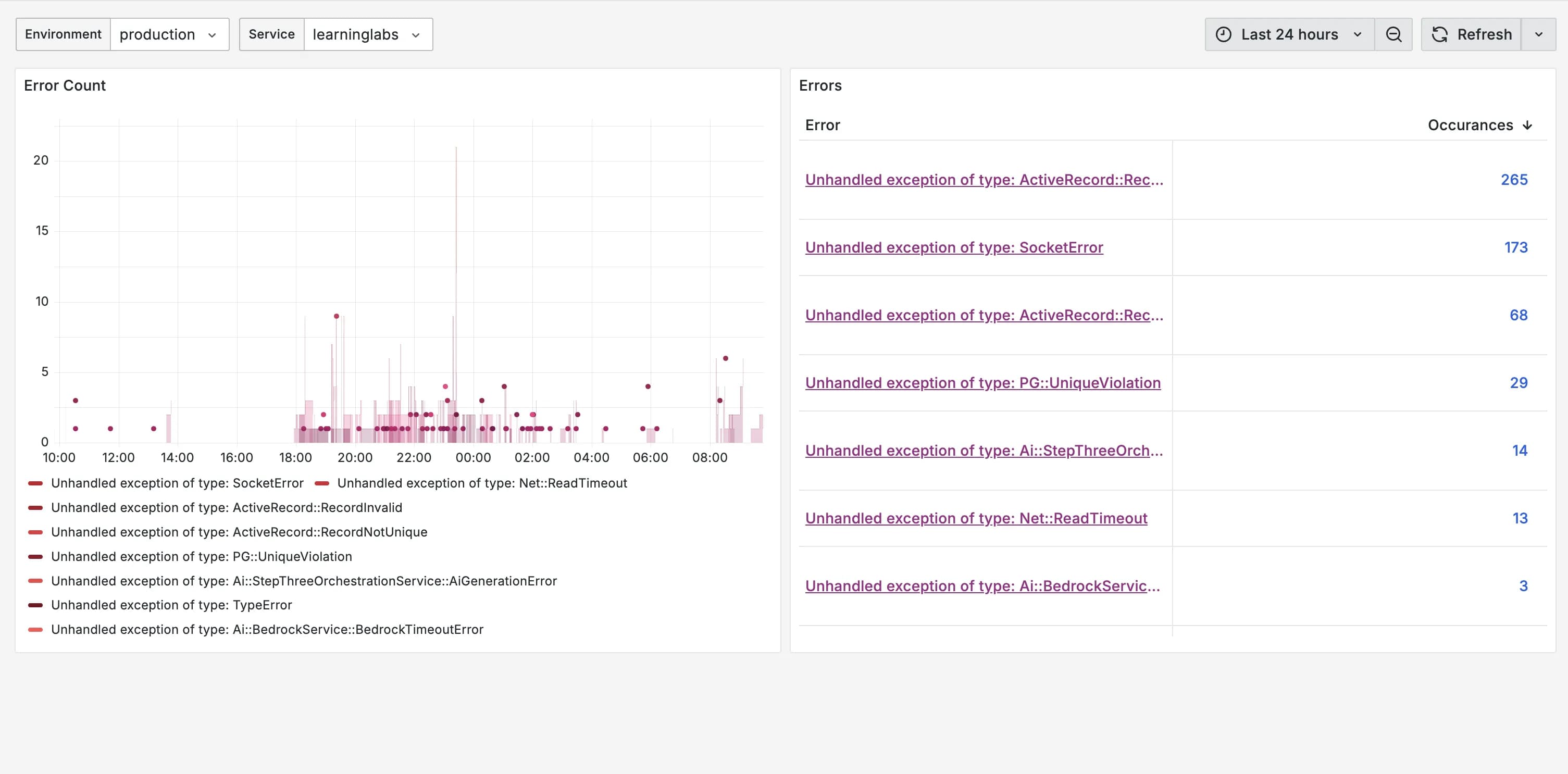Click the Error Count panel title
Image resolution: width=1568 pixels, height=774 pixels.
click(65, 86)
